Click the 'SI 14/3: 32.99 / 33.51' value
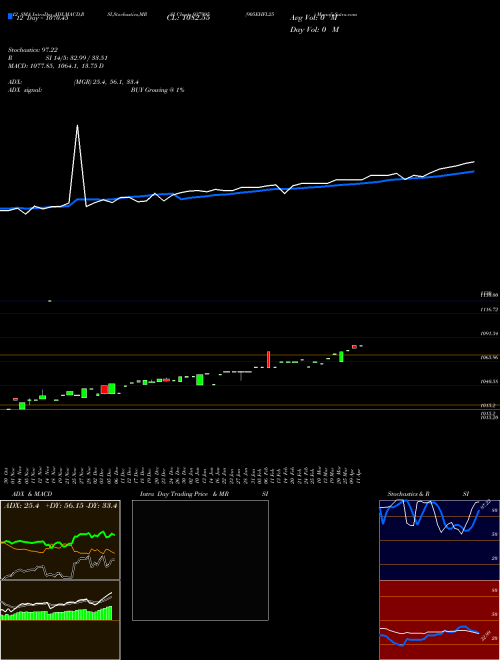 (x=77, y=58)
